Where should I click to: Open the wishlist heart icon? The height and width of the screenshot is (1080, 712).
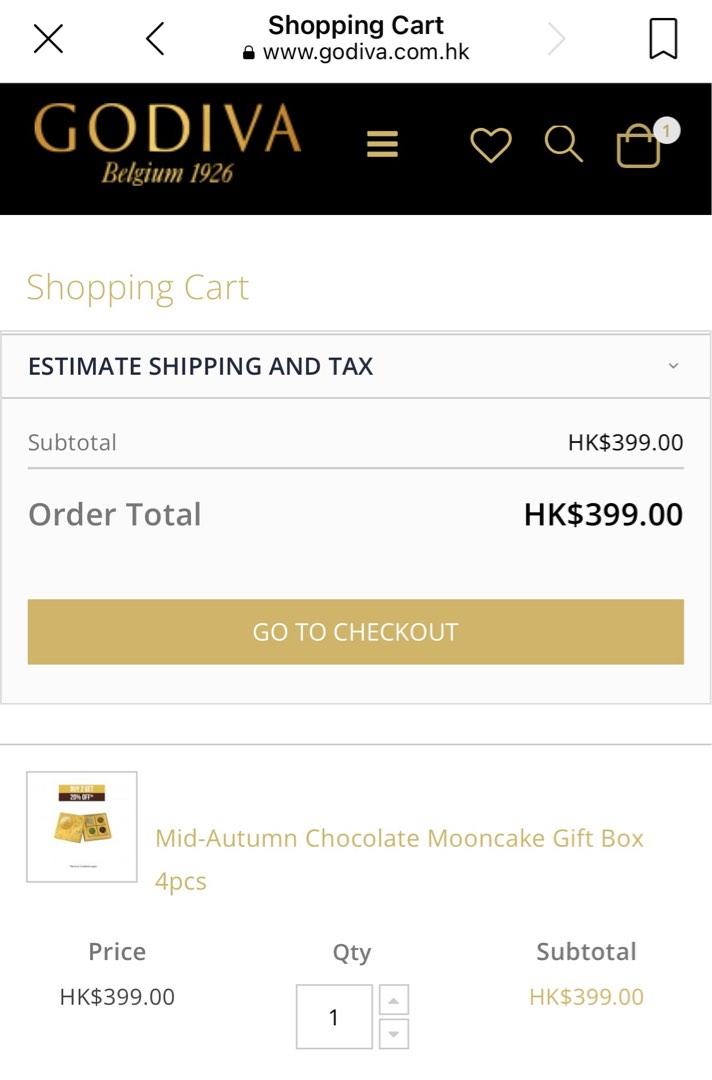(491, 146)
